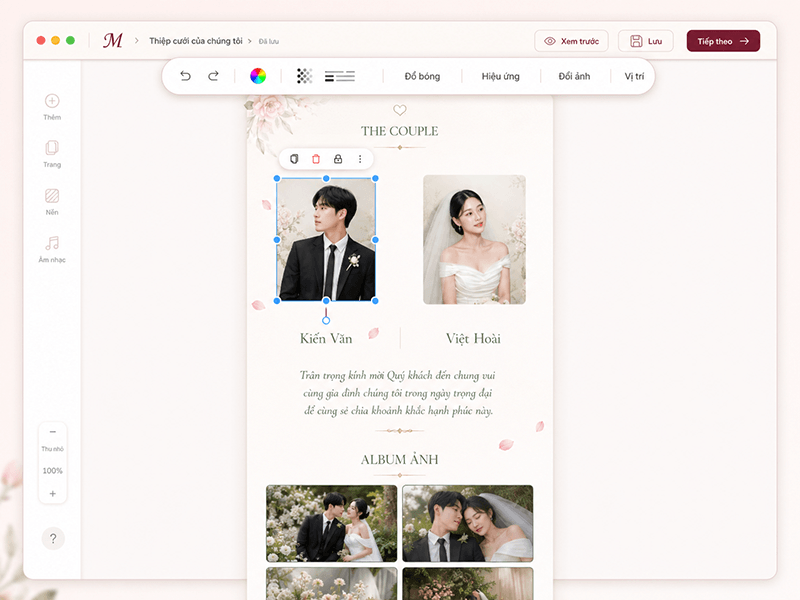Click the transparency checkerboard icon

coord(304,76)
